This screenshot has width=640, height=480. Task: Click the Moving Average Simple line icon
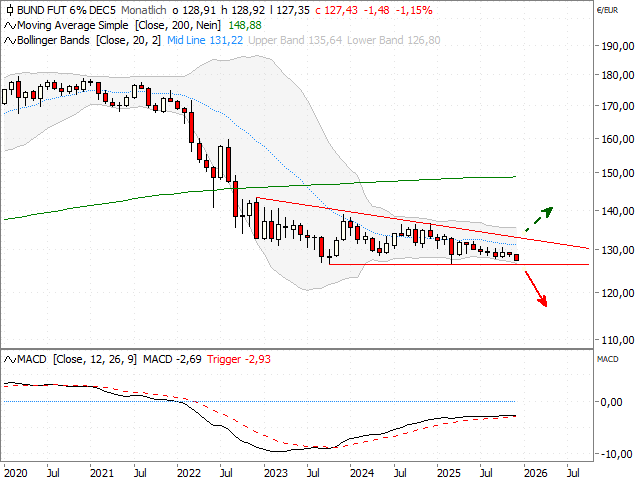pyautogui.click(x=9, y=25)
